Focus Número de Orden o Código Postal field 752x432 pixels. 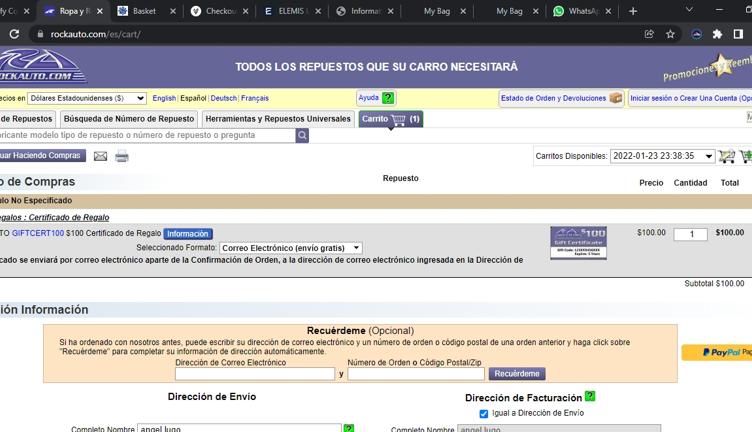416,374
